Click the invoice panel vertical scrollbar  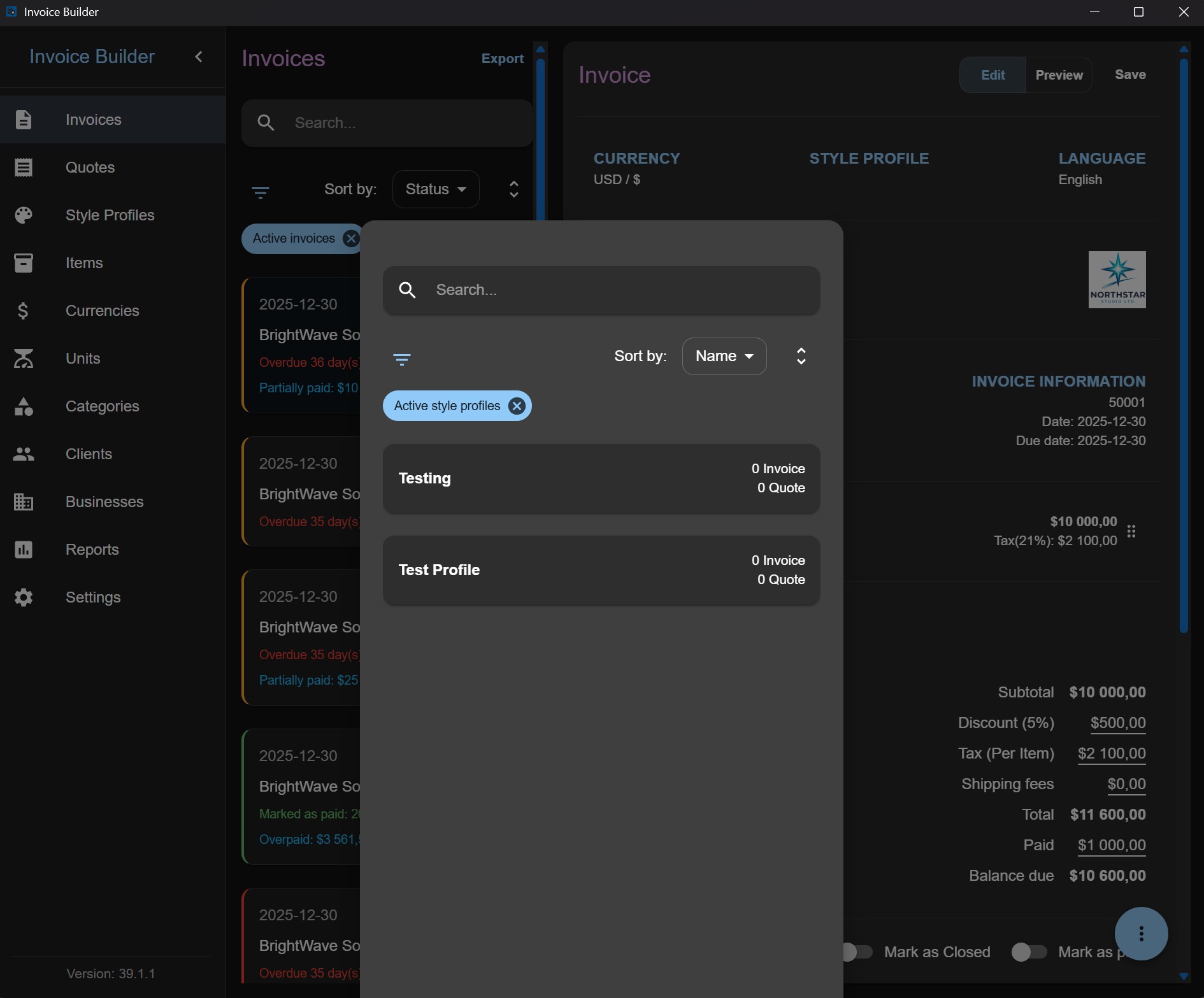(x=1184, y=346)
